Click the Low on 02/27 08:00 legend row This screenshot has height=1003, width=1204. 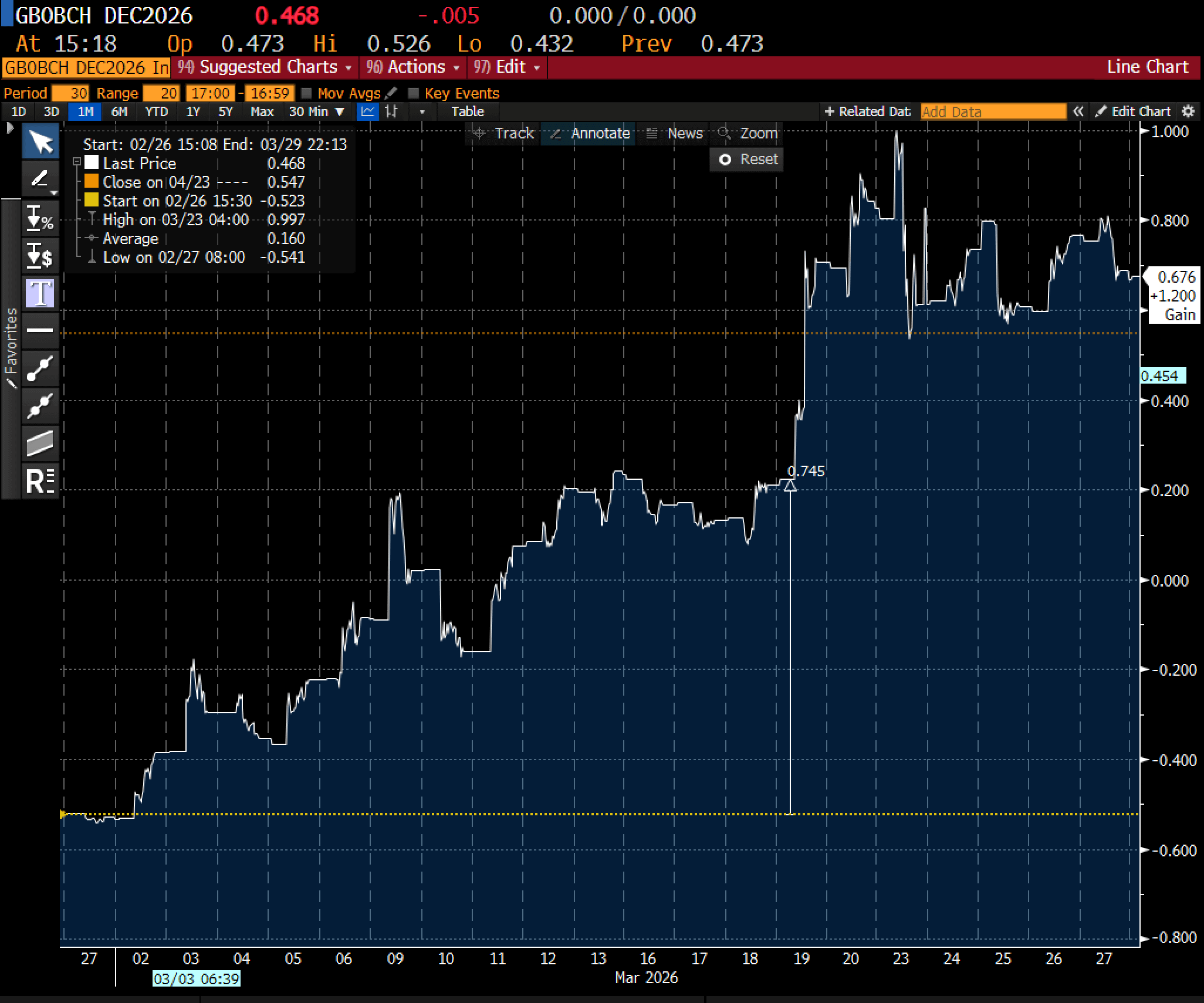195,257
